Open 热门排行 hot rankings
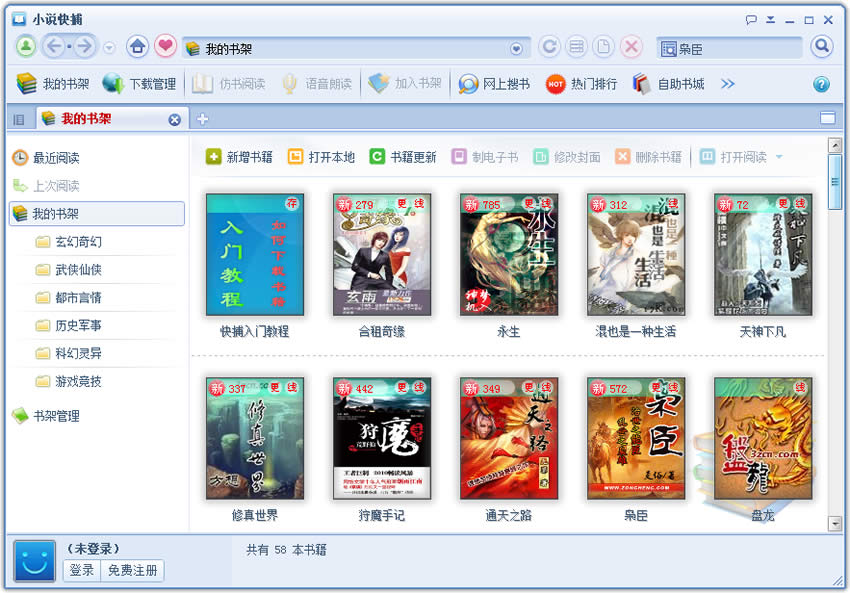850x593 pixels. click(x=582, y=84)
